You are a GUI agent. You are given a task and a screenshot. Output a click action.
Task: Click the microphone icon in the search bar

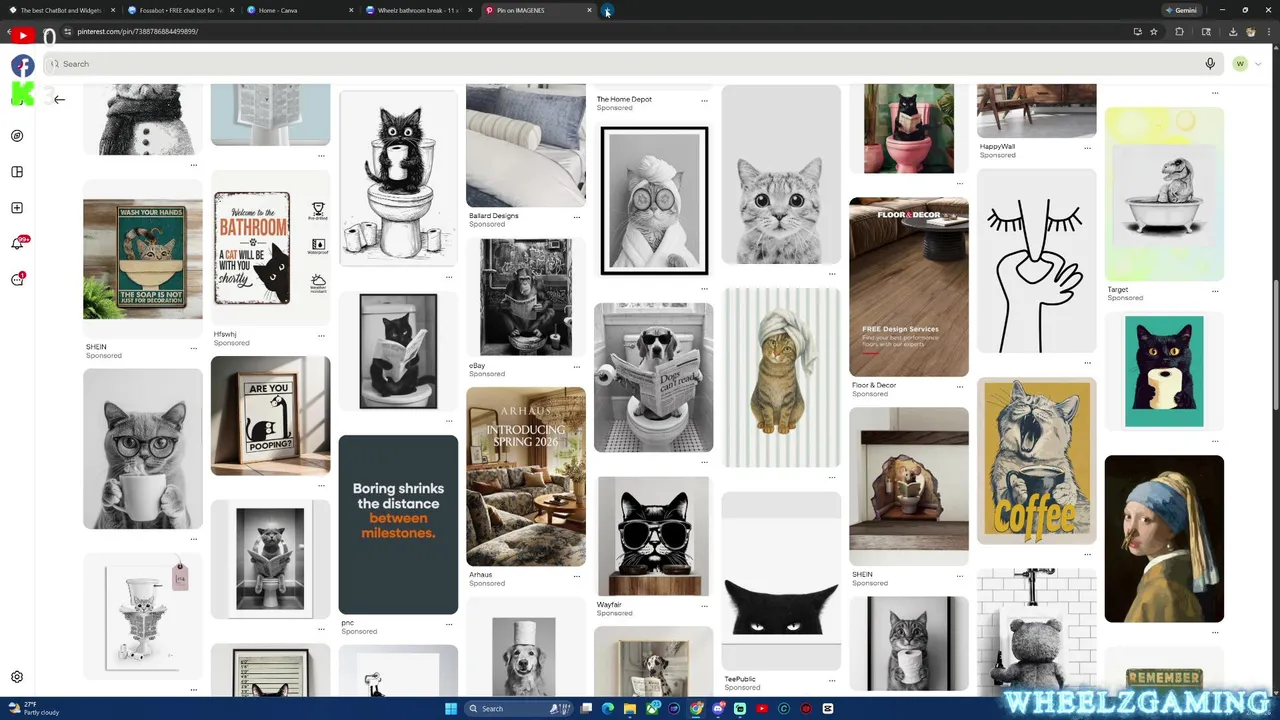(x=1210, y=64)
